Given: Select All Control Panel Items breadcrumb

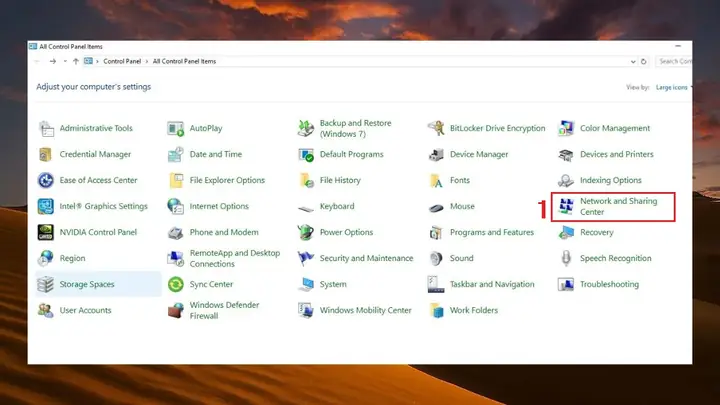Looking at the screenshot, I should click(184, 61).
